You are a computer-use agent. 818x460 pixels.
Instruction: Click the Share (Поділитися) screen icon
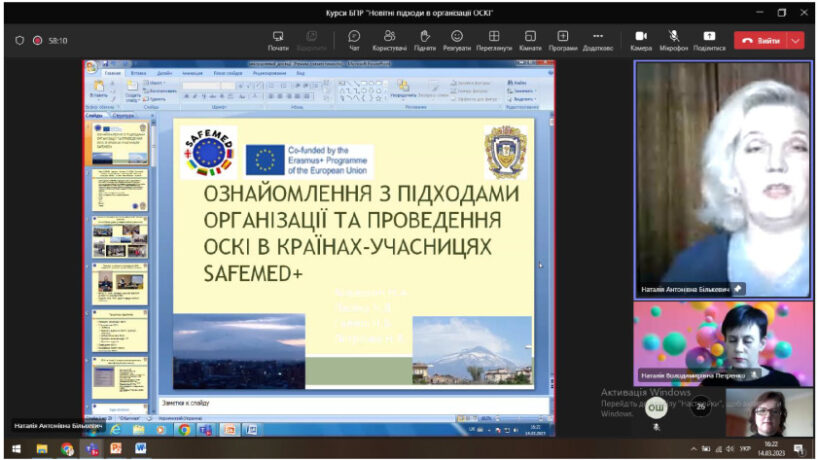(709, 38)
